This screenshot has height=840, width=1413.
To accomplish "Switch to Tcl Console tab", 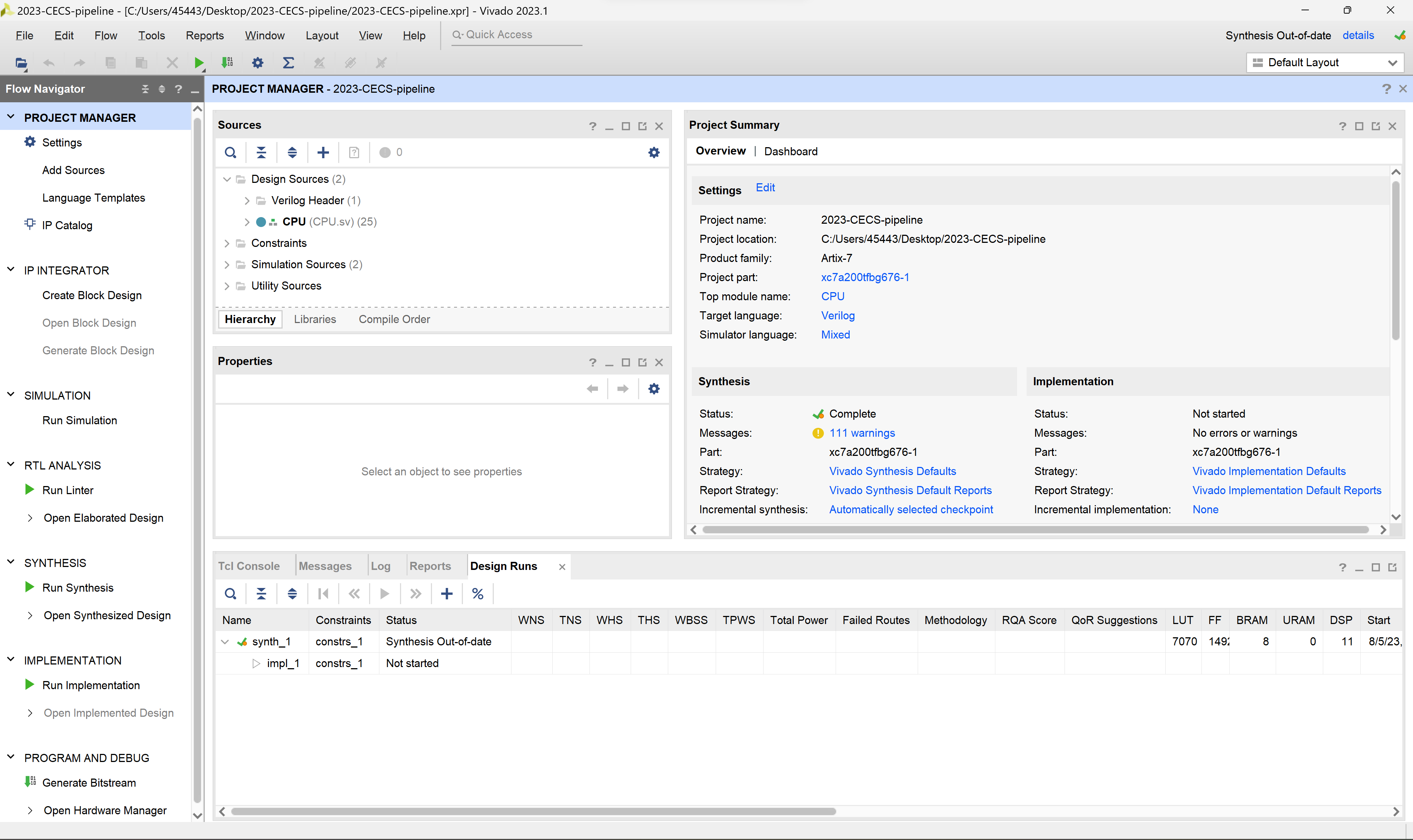I will coord(248,566).
